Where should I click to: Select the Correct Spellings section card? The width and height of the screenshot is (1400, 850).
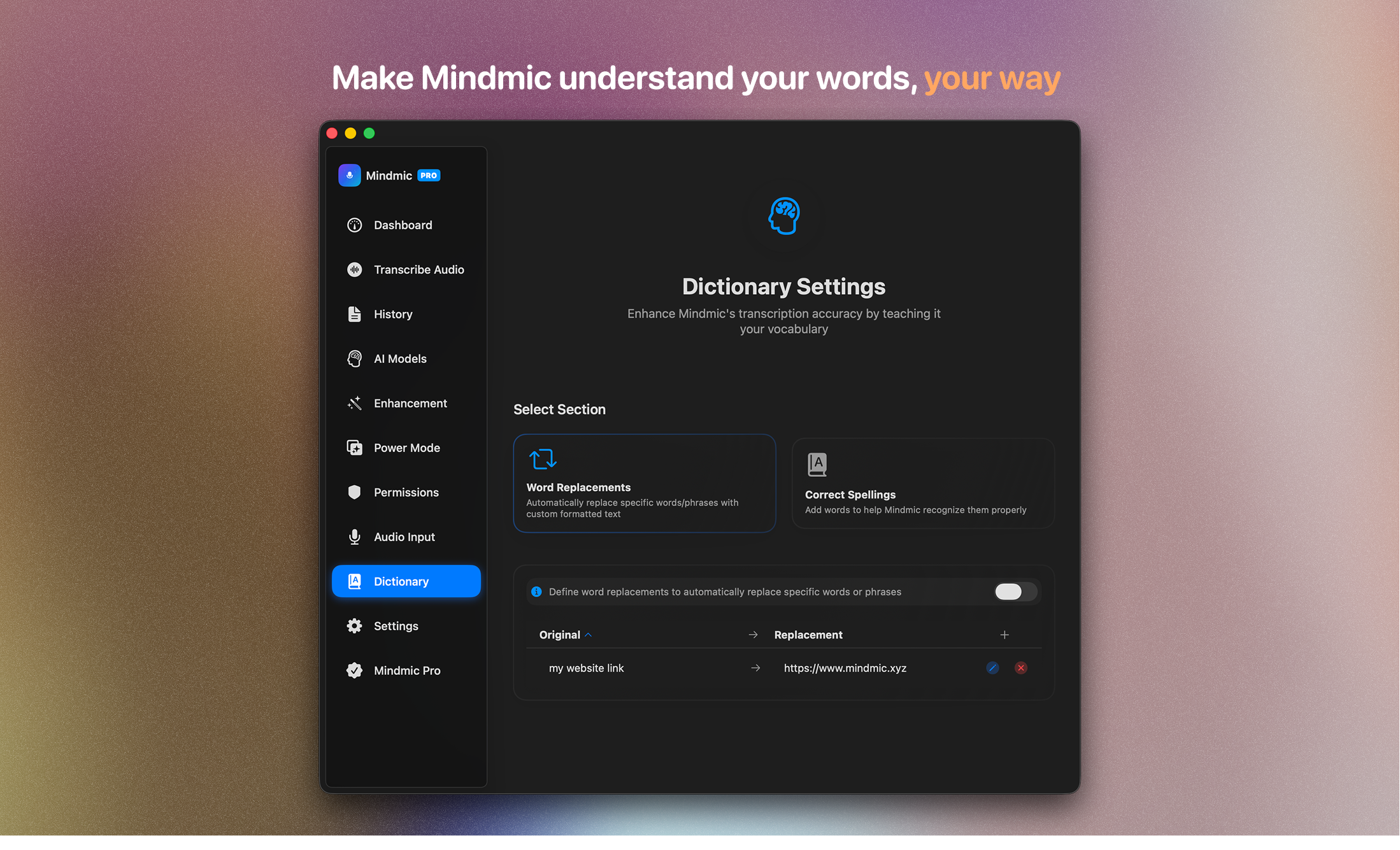922,483
